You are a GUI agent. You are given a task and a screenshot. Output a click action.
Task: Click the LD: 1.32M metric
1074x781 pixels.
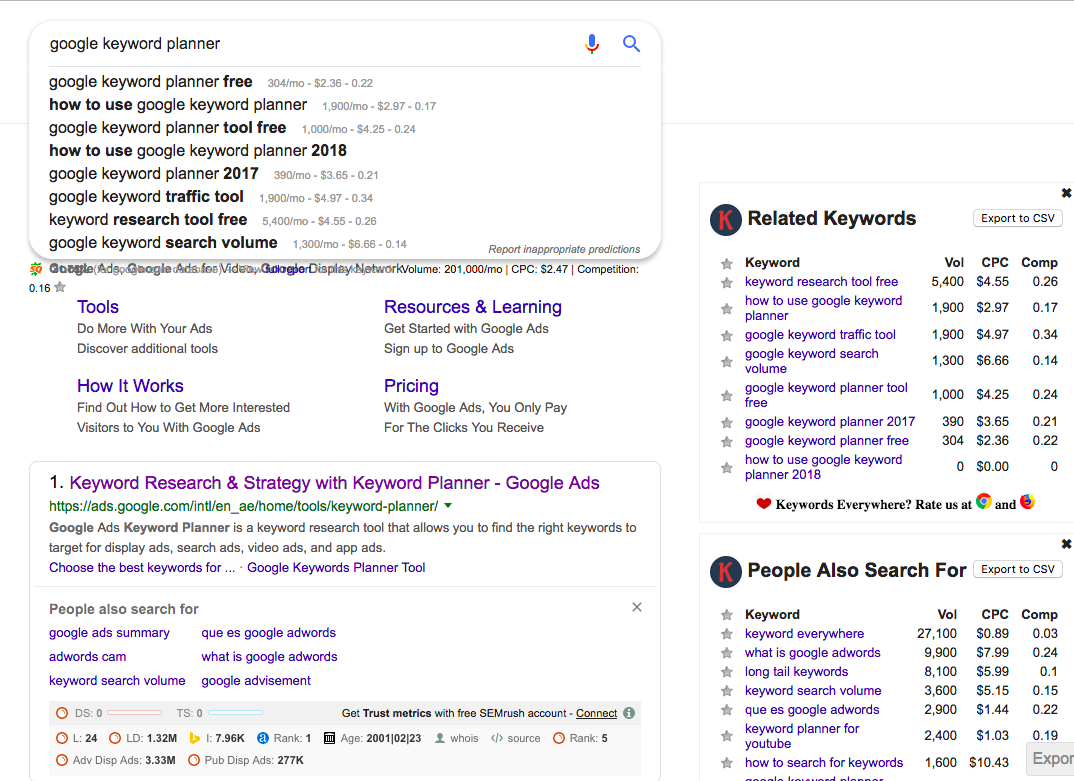coord(143,738)
